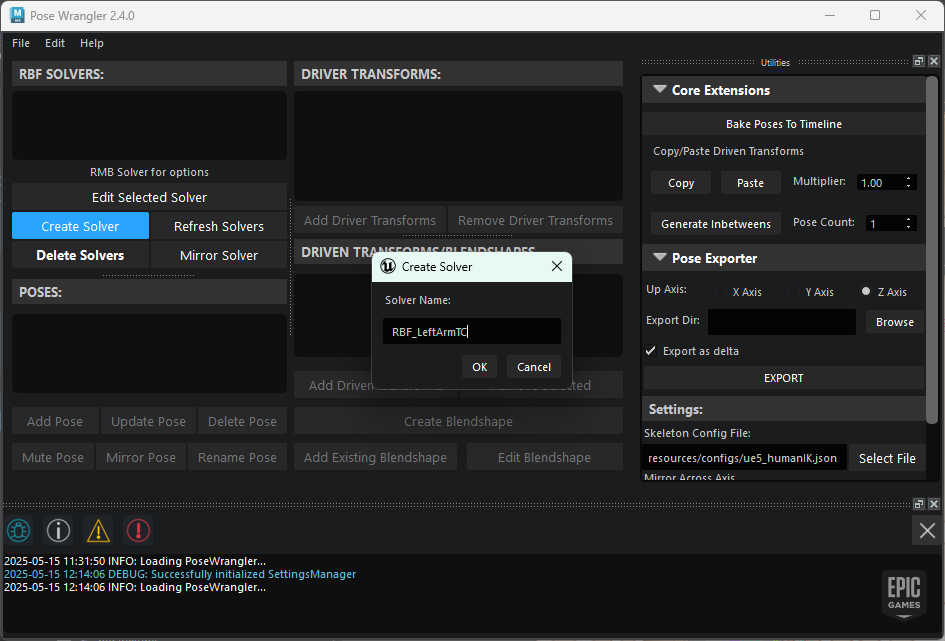This screenshot has width=945, height=641.
Task: Click Remove Driver Transforms
Action: coord(535,220)
